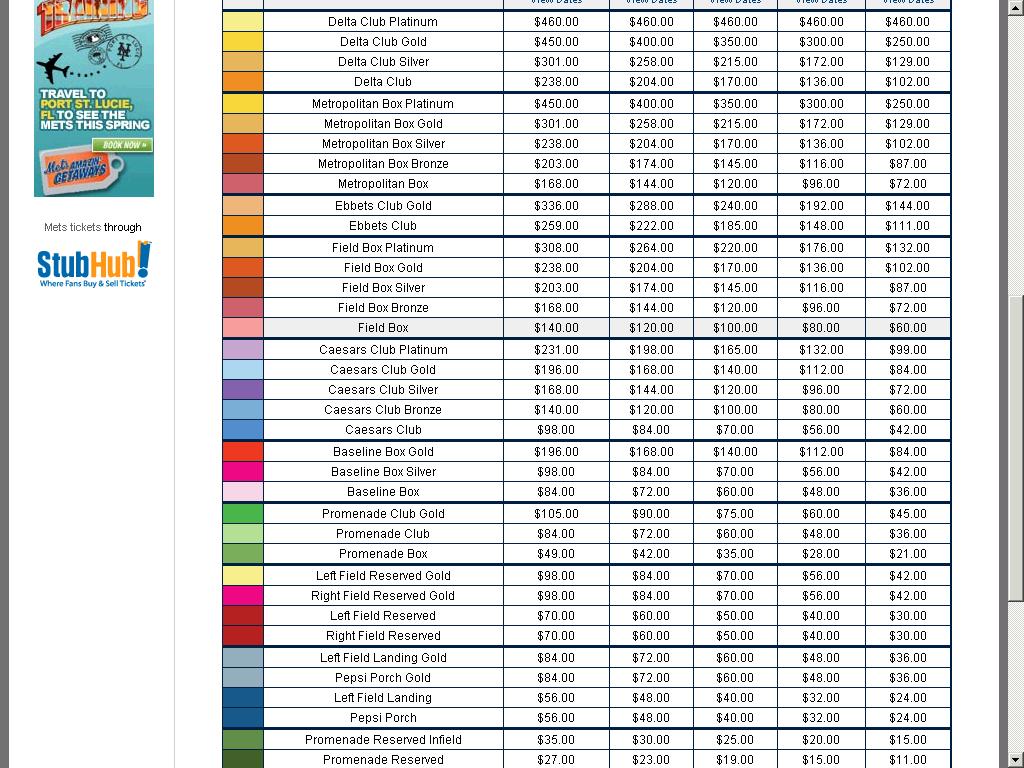
Task: Click the Left Field Landing Gold swatch
Action: point(243,658)
